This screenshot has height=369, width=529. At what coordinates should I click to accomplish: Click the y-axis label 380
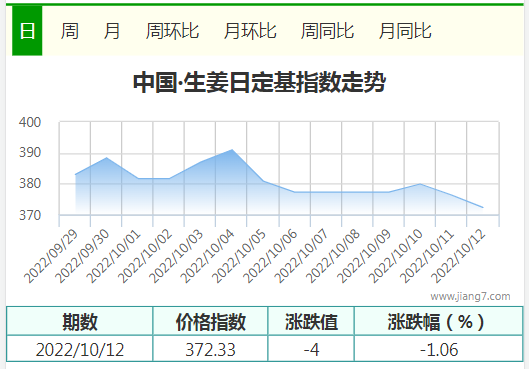coord(30,183)
